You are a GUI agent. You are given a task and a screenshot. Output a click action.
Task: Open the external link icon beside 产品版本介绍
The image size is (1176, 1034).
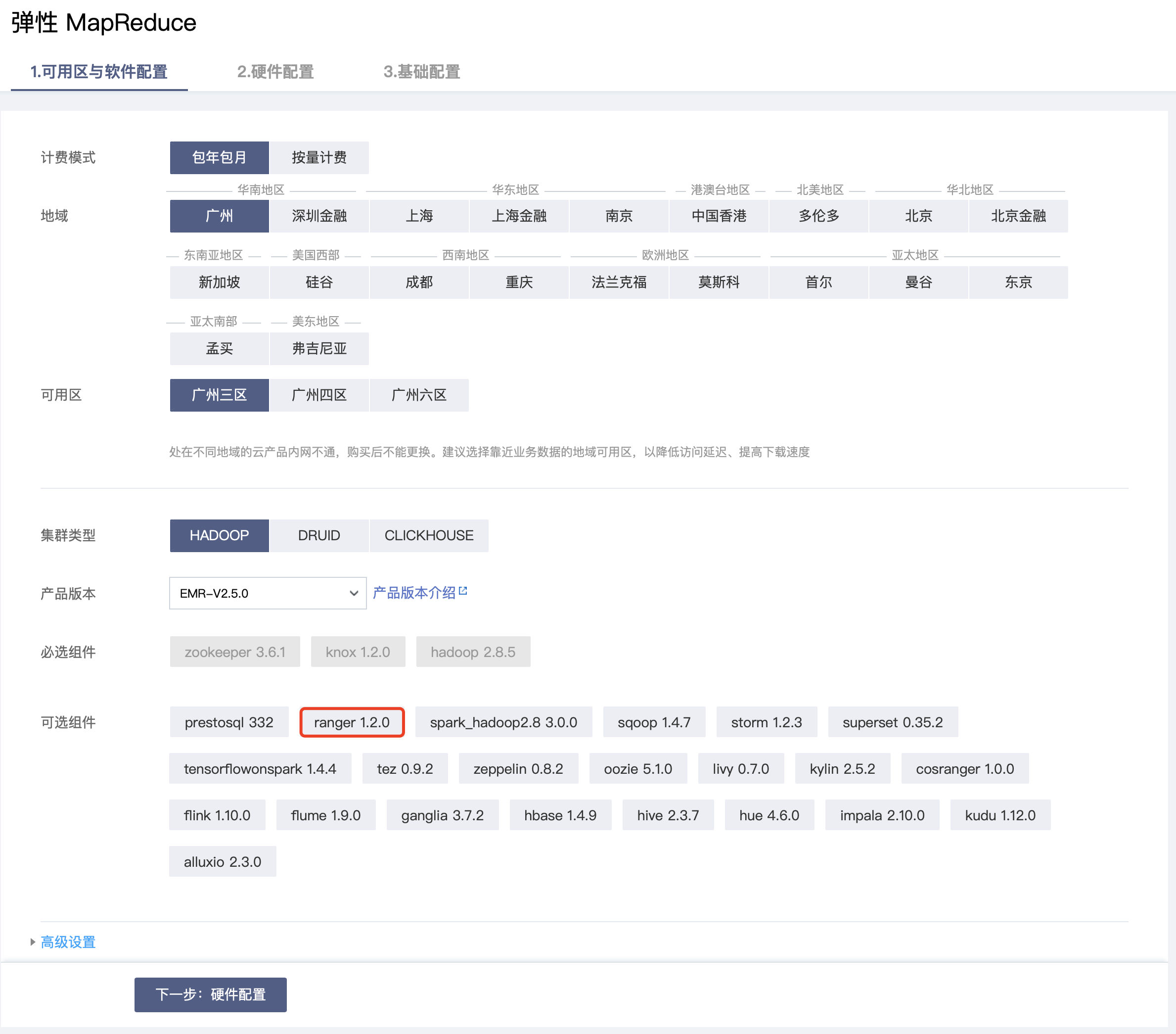(x=464, y=590)
